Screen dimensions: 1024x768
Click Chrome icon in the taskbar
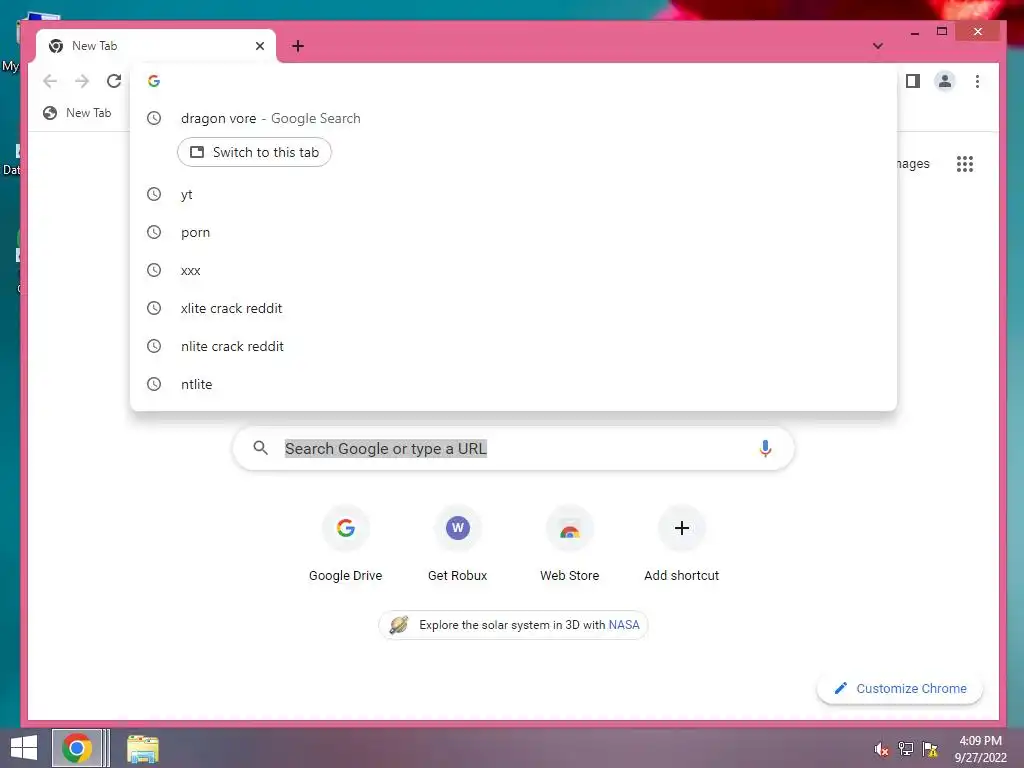(x=77, y=748)
